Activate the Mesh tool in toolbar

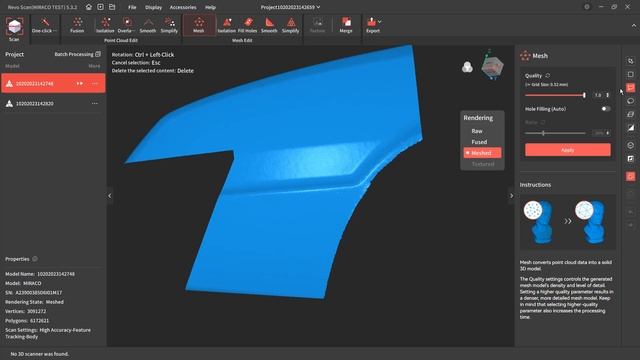199,25
